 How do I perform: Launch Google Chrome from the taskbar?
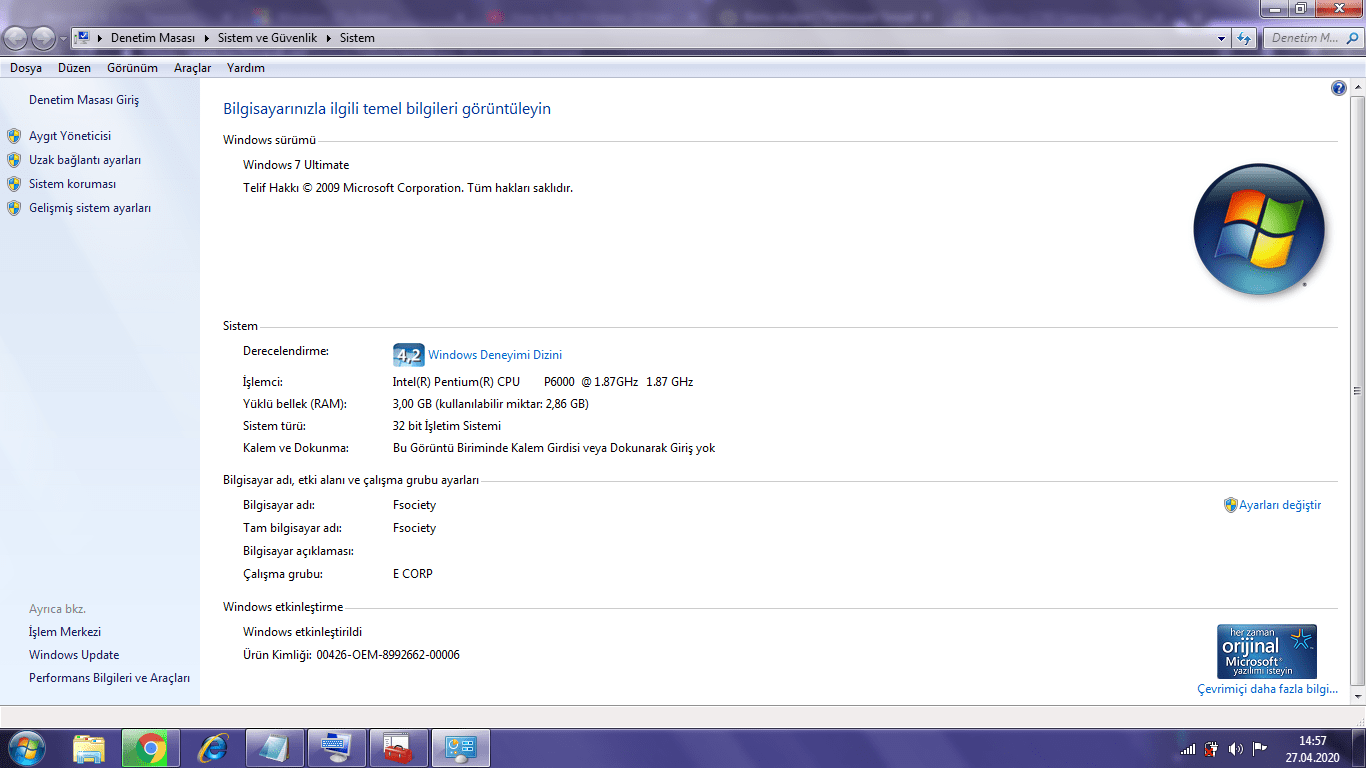[x=151, y=748]
